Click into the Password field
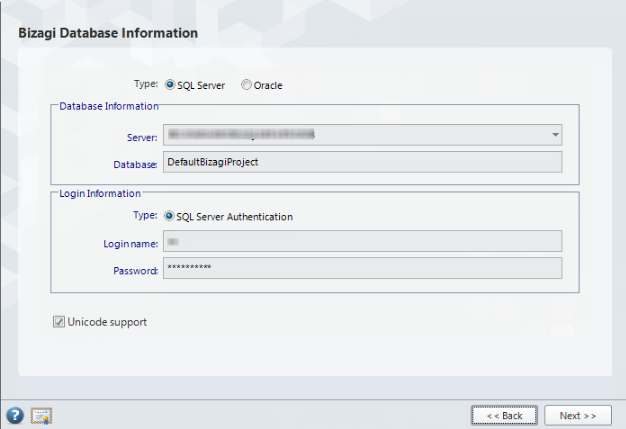626x429 pixels. (363, 268)
